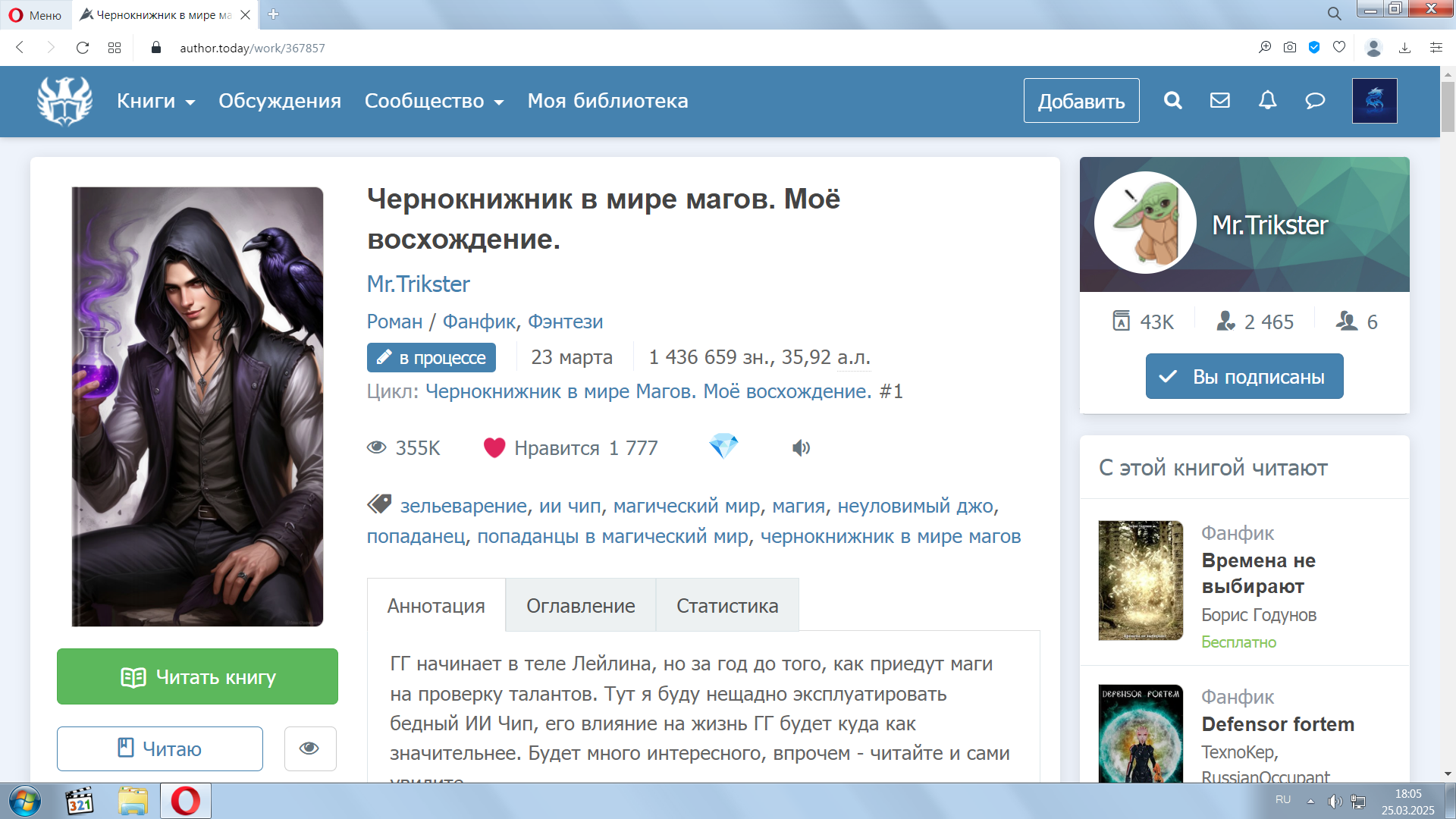This screenshot has height=819, width=1456.
Task: Switch to the Статистика tab
Action: coord(726,606)
